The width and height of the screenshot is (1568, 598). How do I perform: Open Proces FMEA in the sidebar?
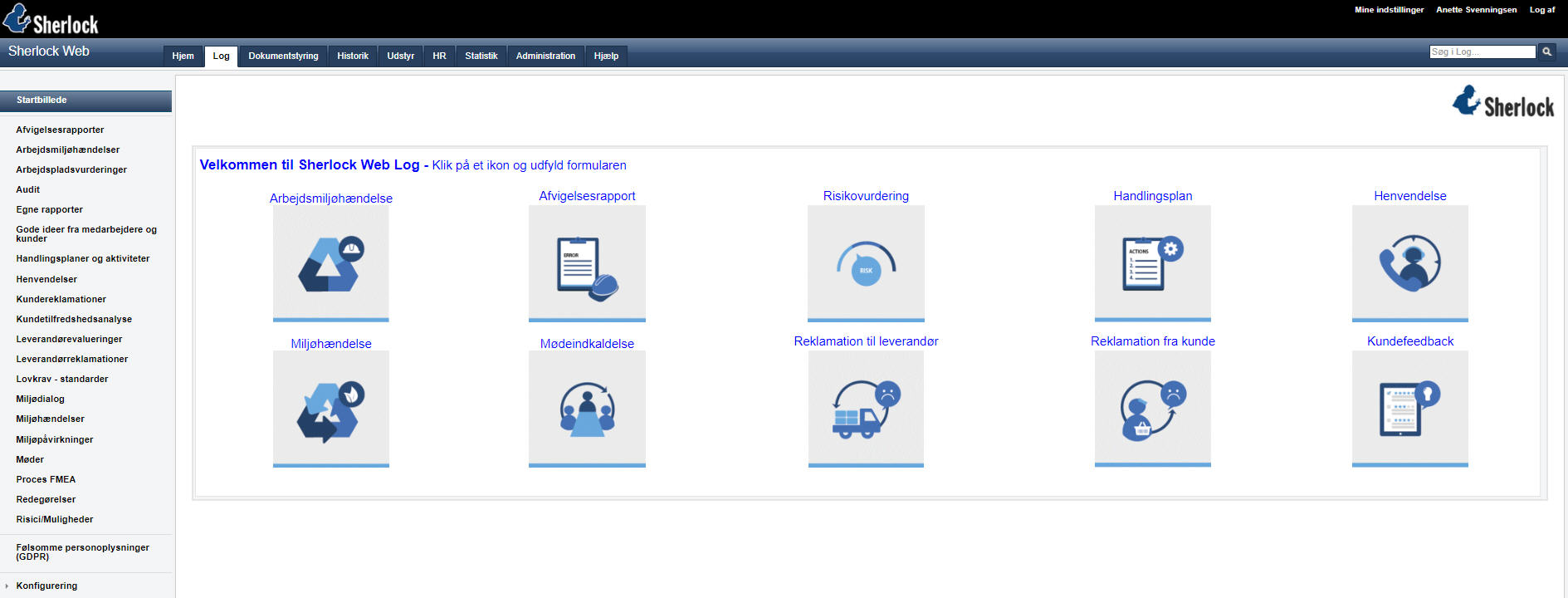click(46, 479)
